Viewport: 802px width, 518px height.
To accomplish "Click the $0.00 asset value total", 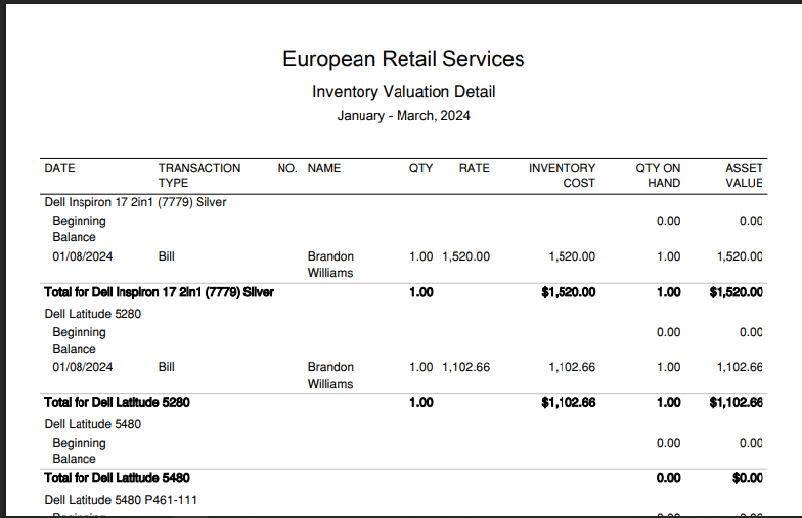I will click(x=747, y=478).
